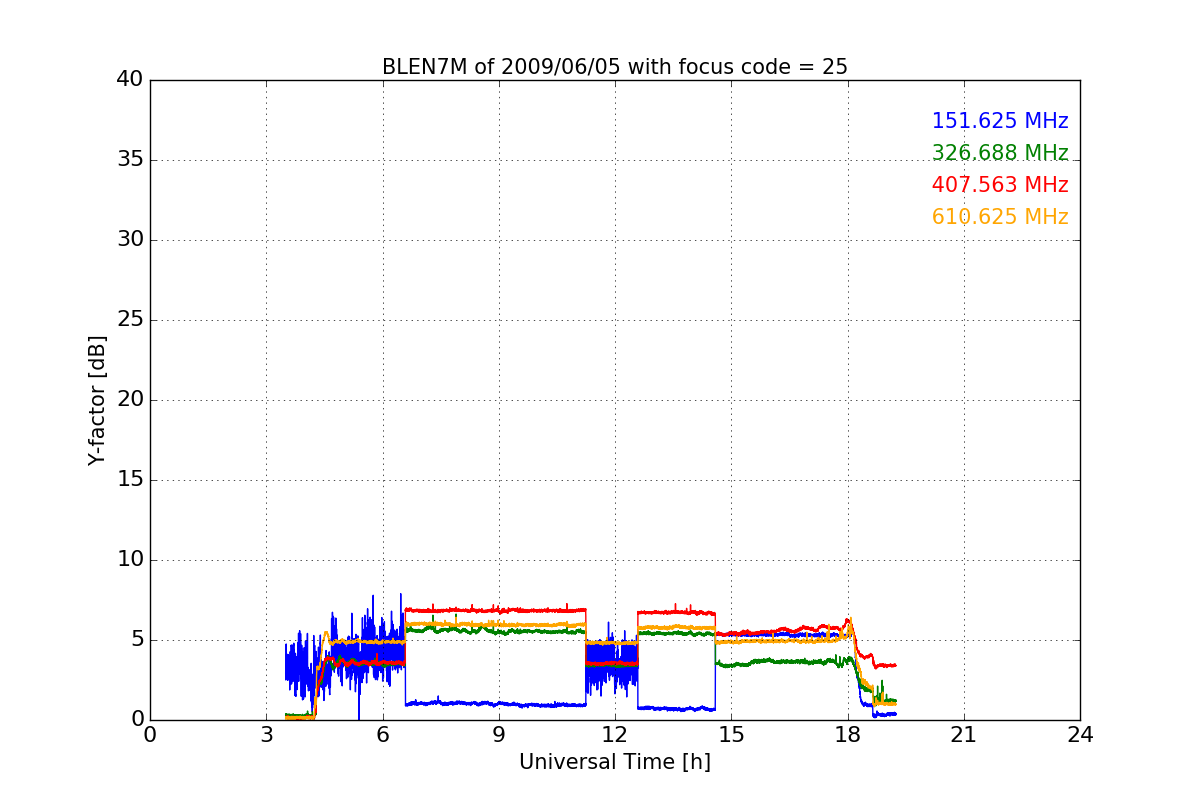The width and height of the screenshot is (1200, 800).
Task: Click the x-axis tick label 9
Action: pos(499,735)
